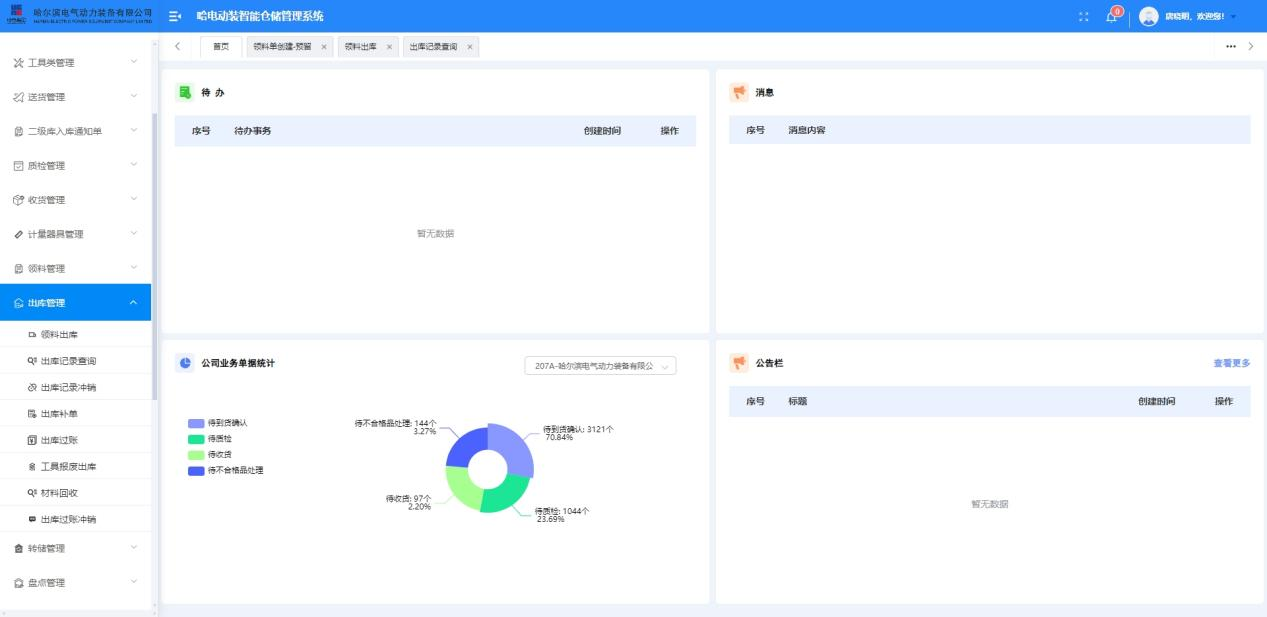Open the notification bell icon
This screenshot has height=617, width=1267.
pos(1112,16)
